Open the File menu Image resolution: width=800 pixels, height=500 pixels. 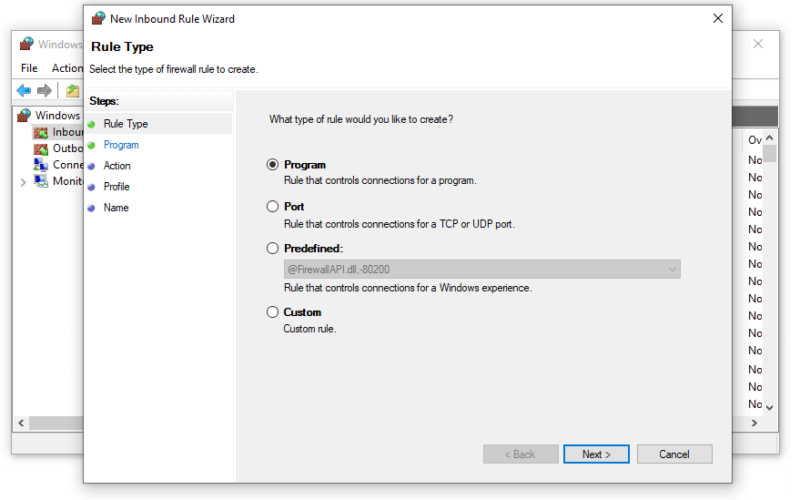[29, 68]
